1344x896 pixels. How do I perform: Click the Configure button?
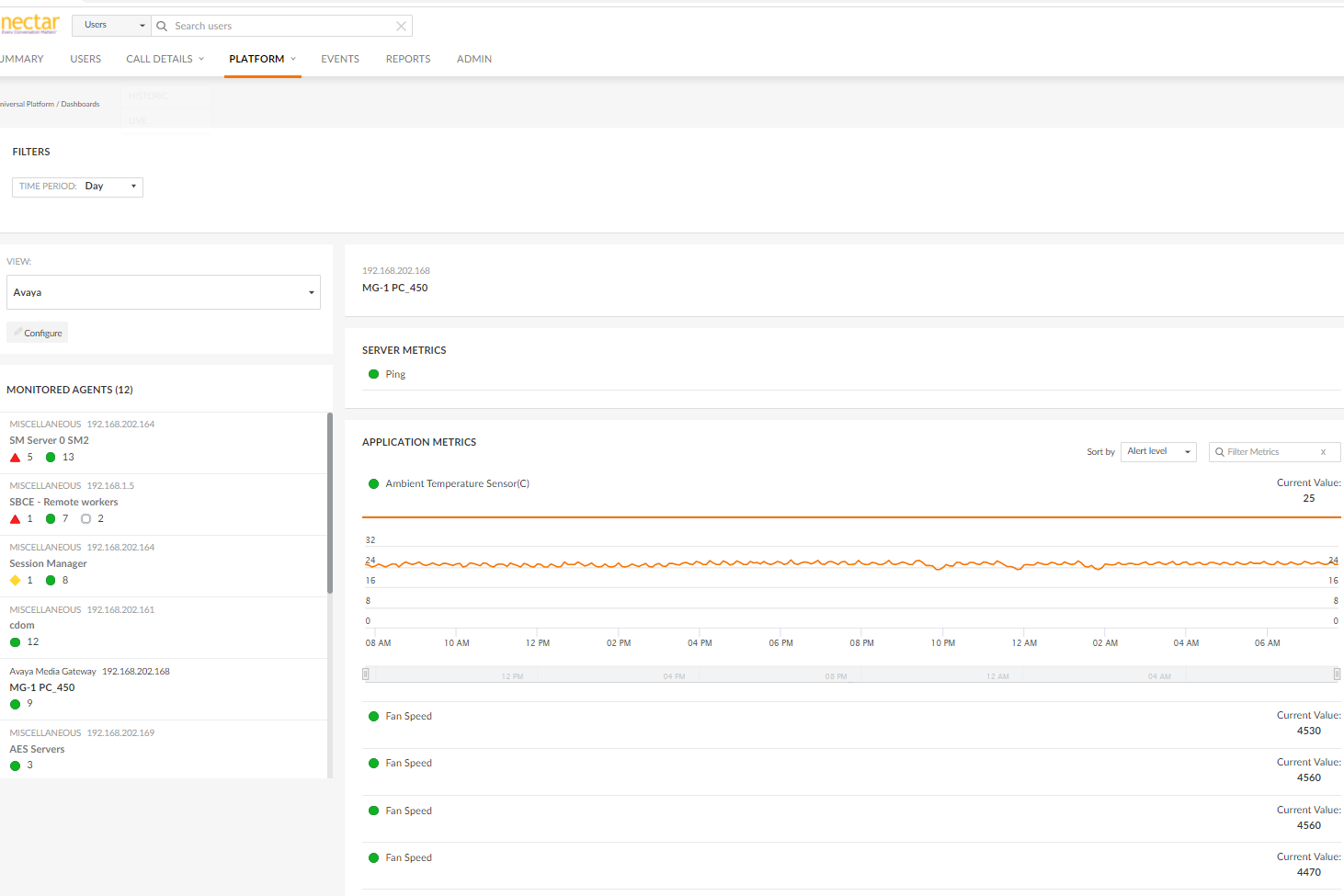click(38, 333)
